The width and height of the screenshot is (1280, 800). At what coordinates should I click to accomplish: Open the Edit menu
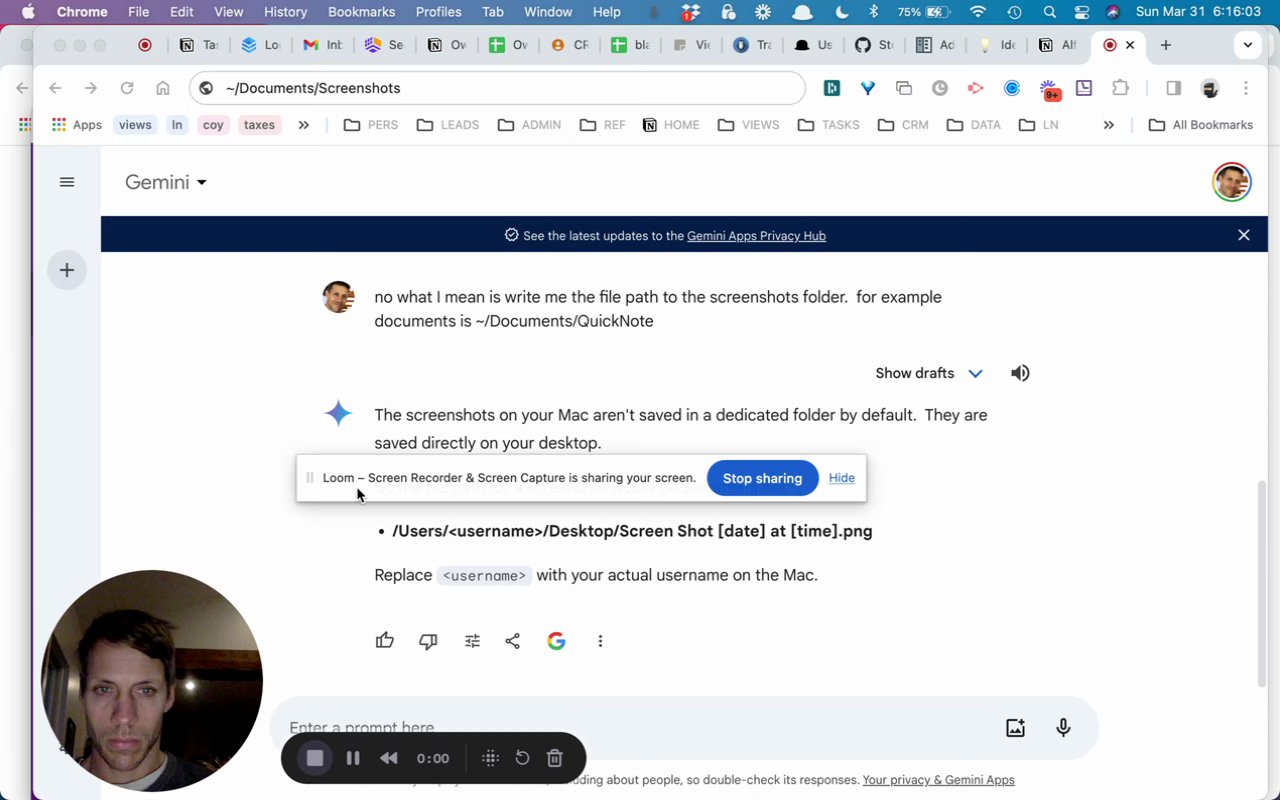pos(182,12)
